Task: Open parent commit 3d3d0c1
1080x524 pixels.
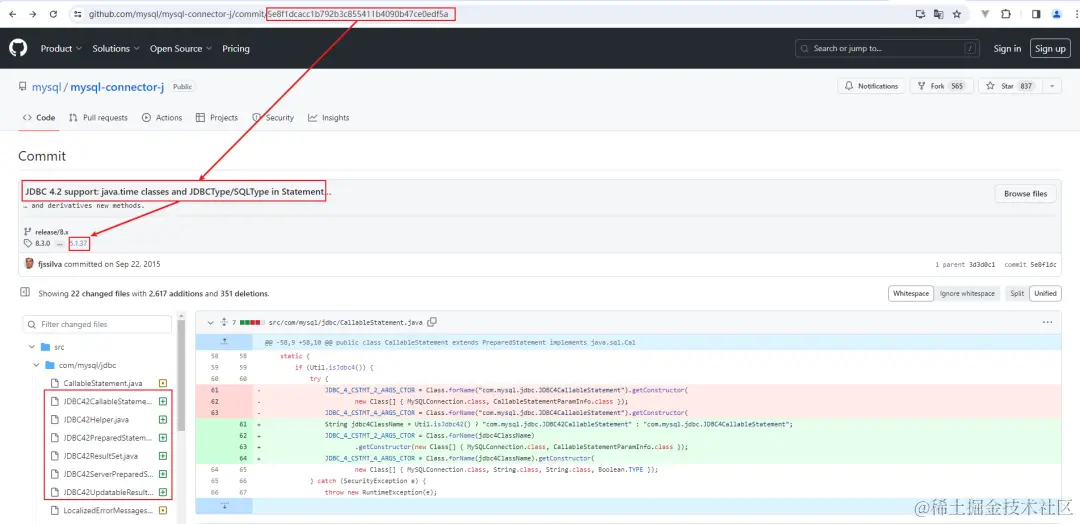Action: pyautogui.click(x=982, y=264)
